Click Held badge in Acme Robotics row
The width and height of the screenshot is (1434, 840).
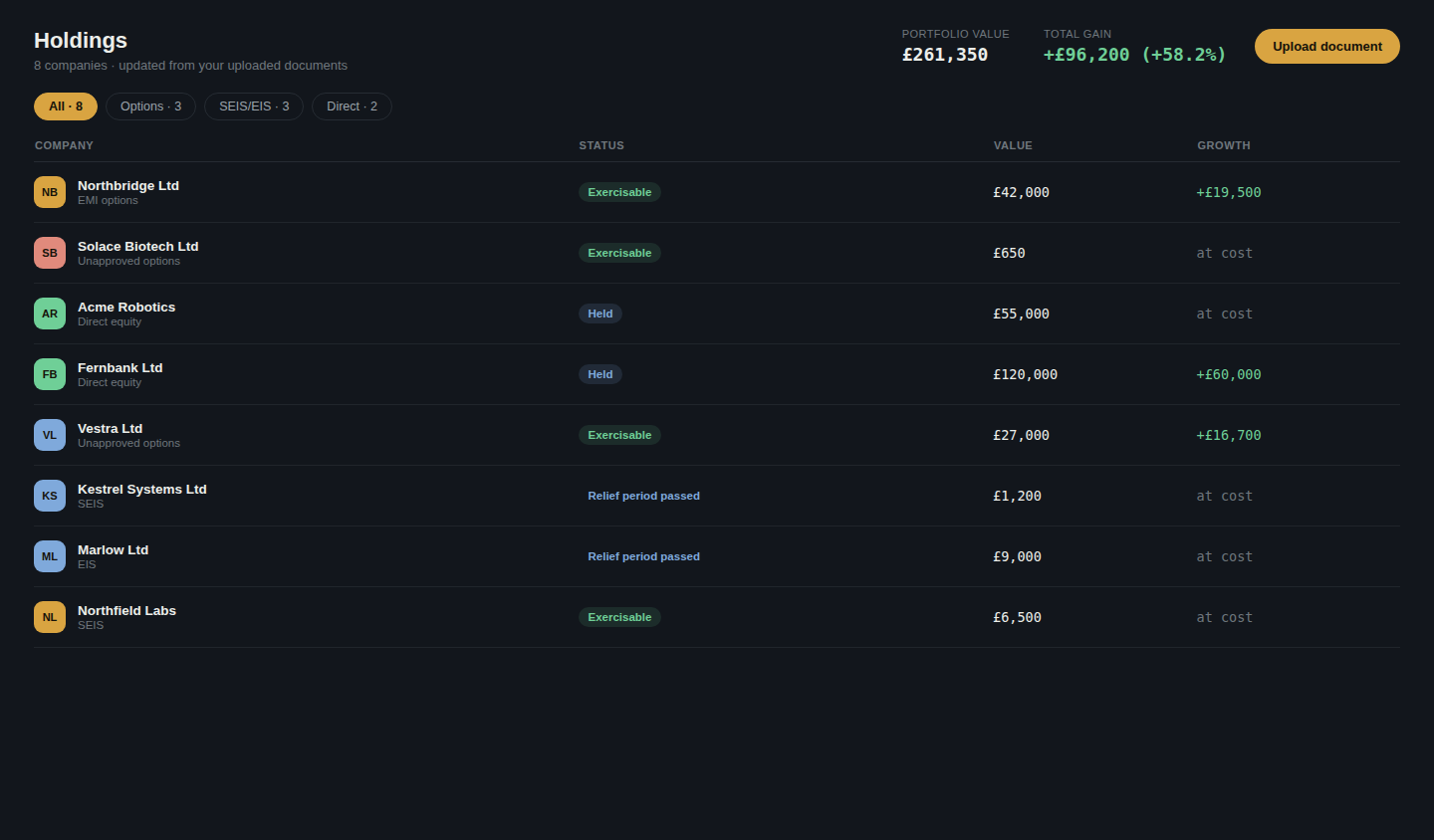600,314
